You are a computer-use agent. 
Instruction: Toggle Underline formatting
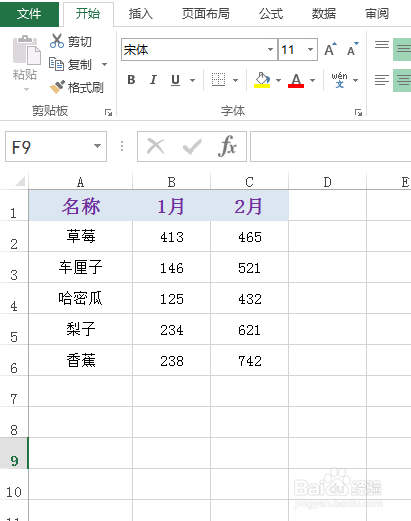[175, 80]
